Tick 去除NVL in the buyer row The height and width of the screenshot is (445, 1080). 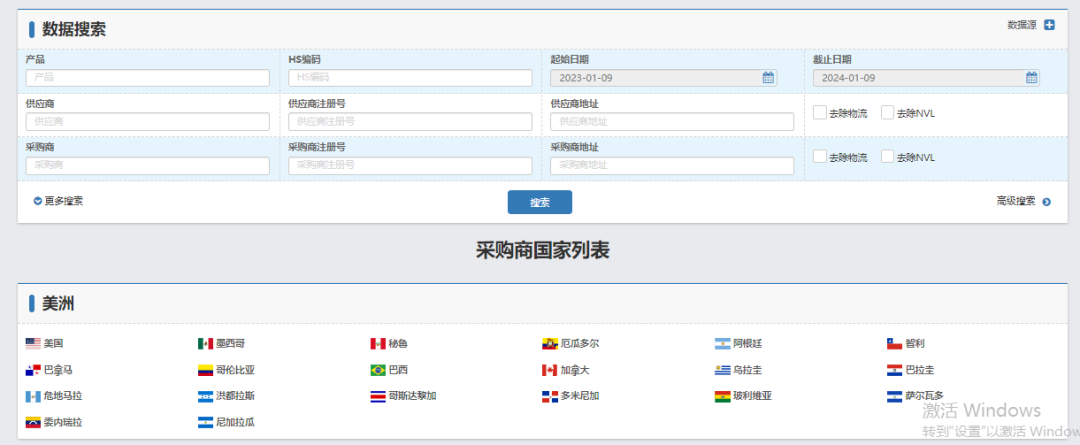click(887, 157)
